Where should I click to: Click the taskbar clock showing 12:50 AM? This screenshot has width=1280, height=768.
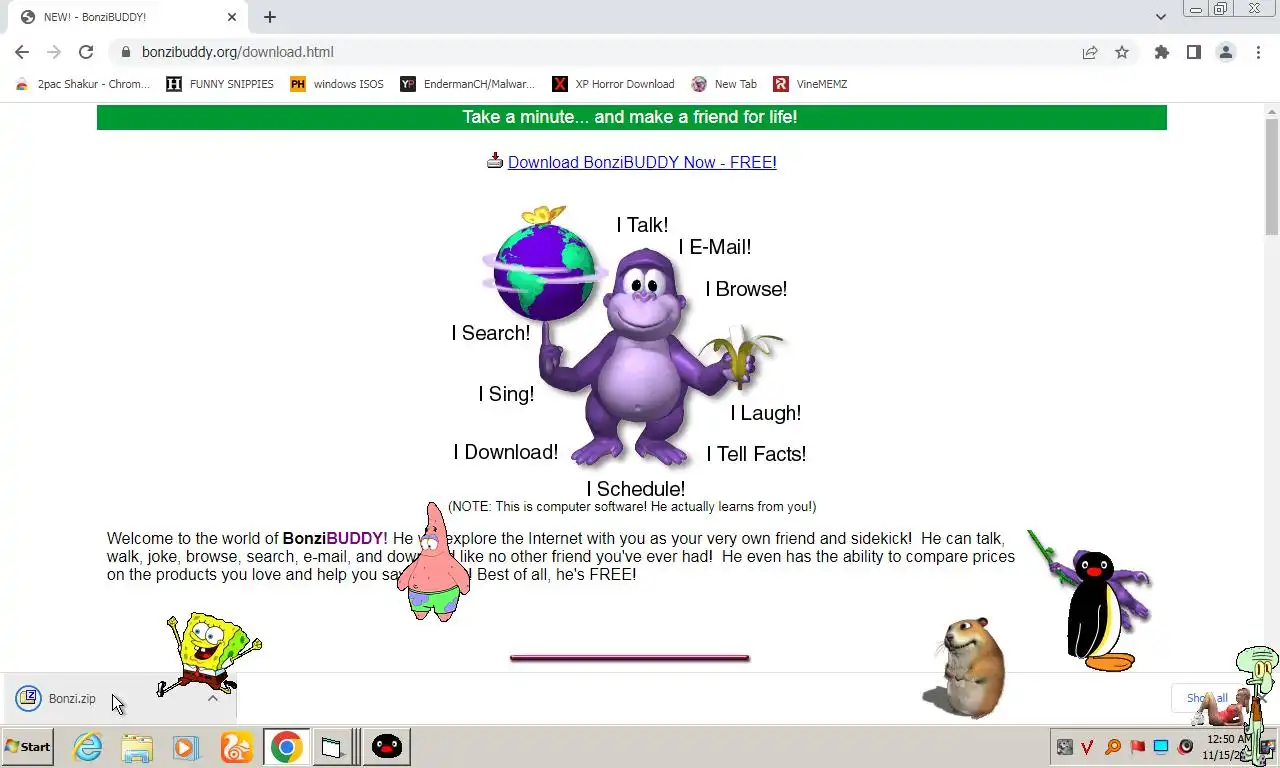(x=1226, y=747)
